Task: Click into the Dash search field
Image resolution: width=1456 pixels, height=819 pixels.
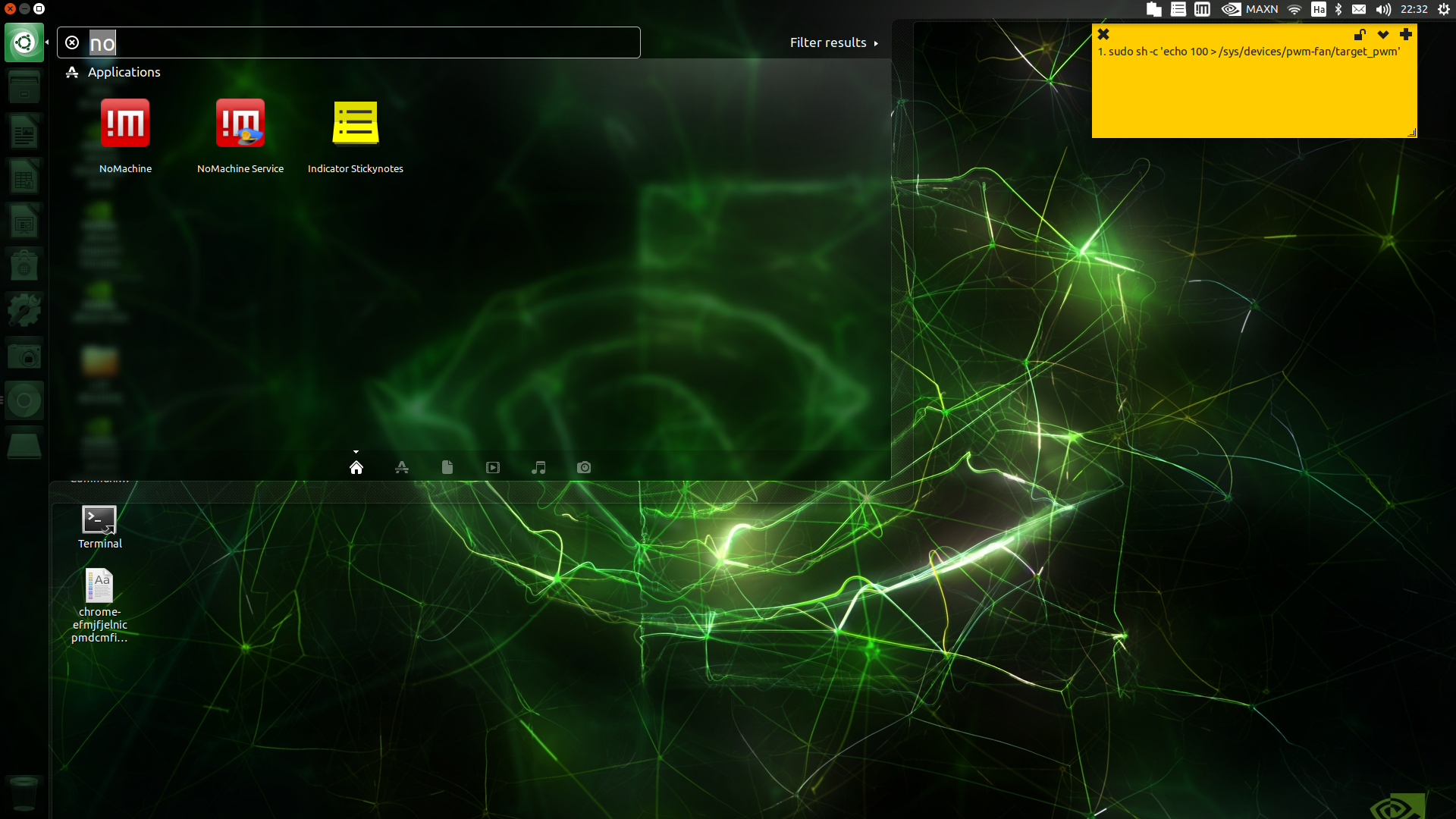Action: [364, 42]
